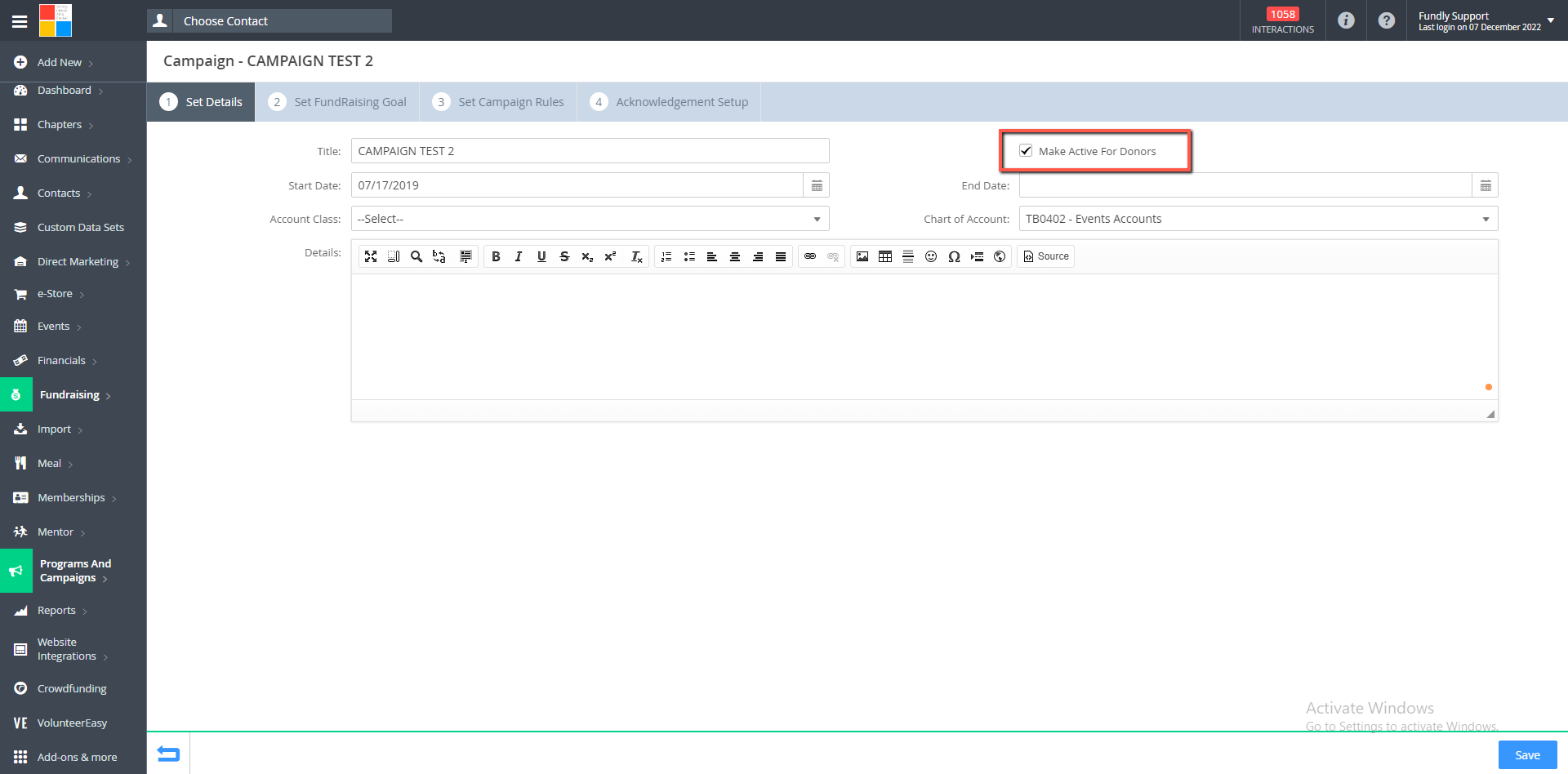Viewport: 1568px width, 774px height.
Task: Click the globe icon in editor toolbar
Action: (1000, 256)
